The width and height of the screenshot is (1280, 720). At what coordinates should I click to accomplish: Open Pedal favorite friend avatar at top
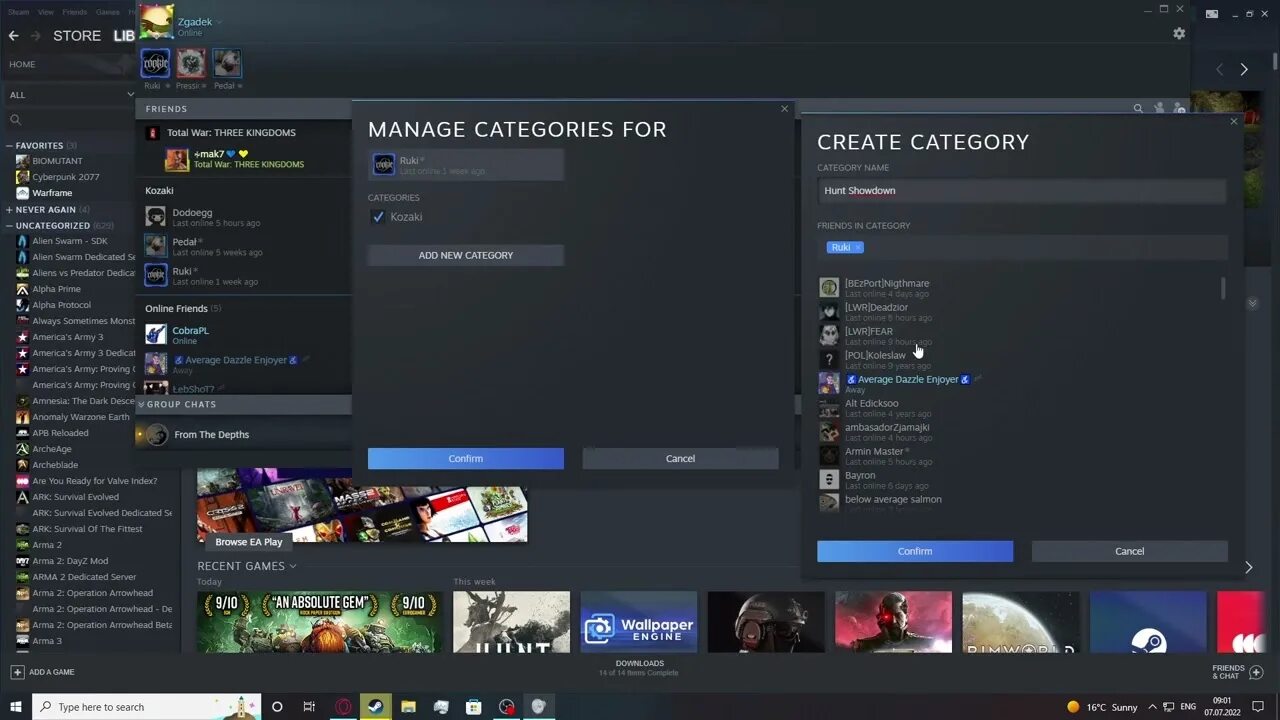pos(227,63)
